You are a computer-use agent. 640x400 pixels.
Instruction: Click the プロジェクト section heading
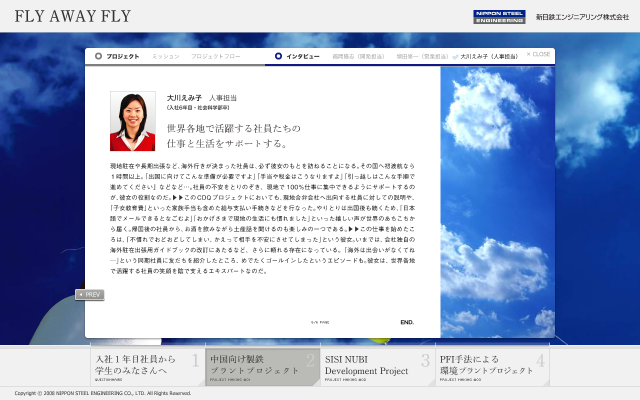click(x=122, y=56)
